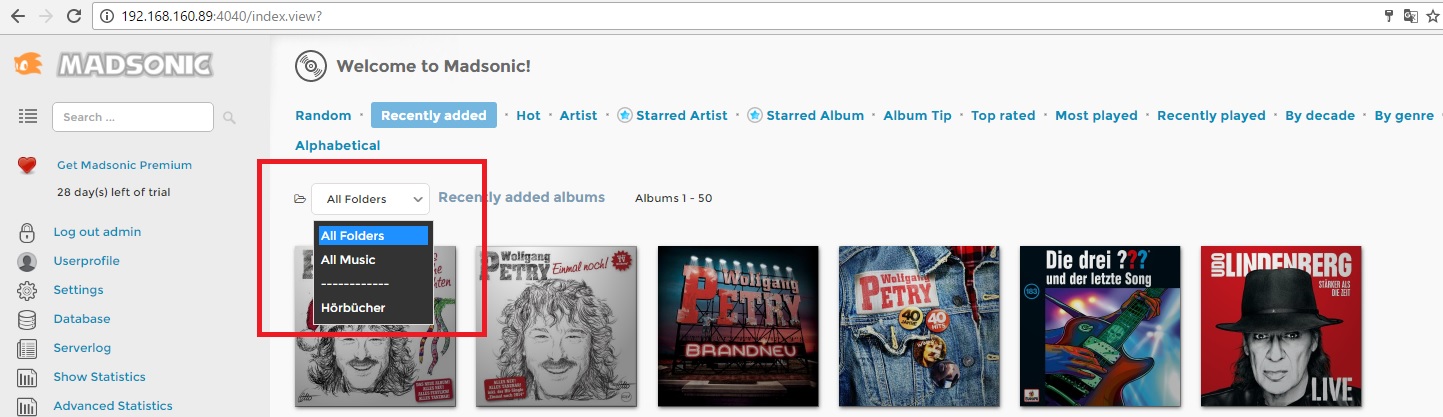
Task: Click the padlock log out icon
Action: 27,233
